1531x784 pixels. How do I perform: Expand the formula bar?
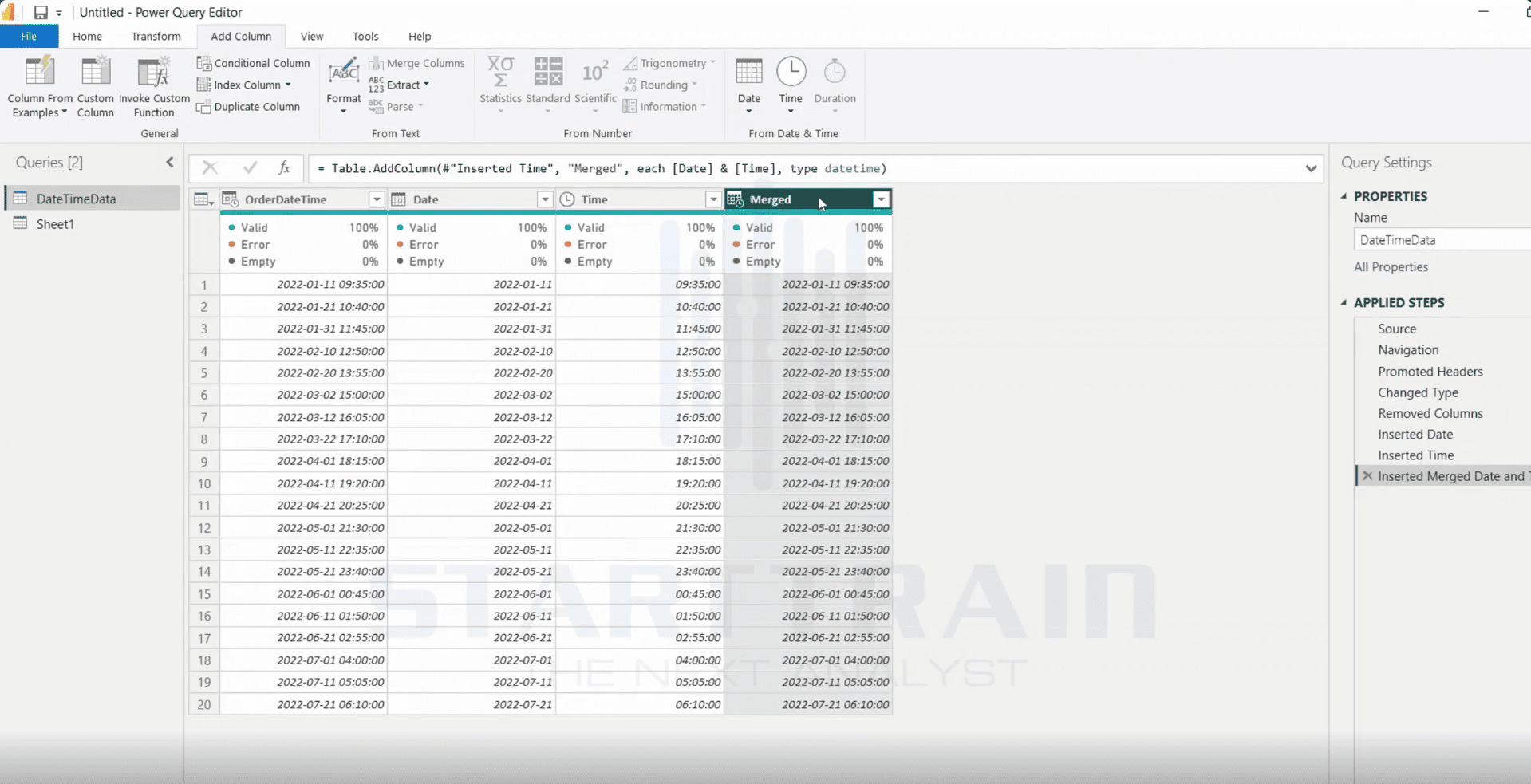coord(1311,168)
